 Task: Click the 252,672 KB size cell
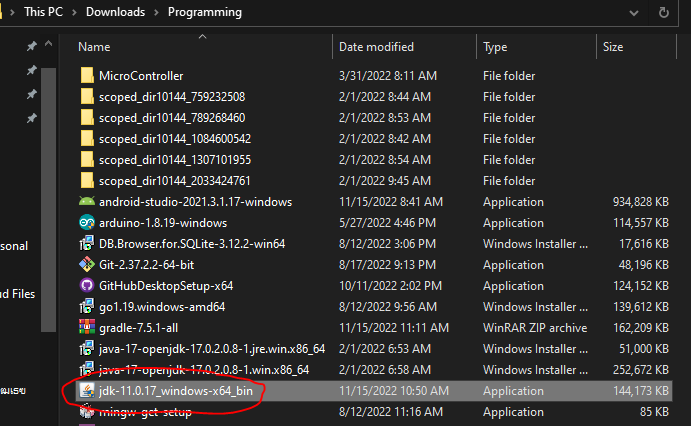[640, 370]
